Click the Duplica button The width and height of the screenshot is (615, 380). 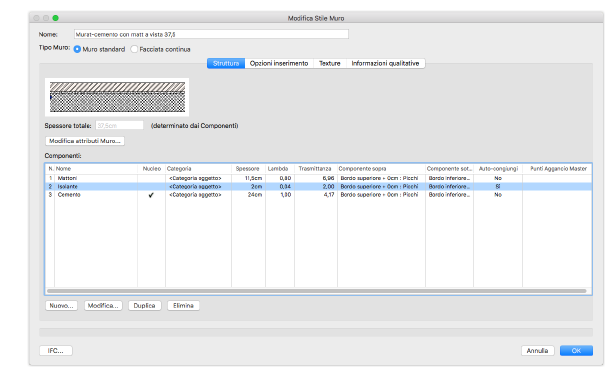coord(145,305)
